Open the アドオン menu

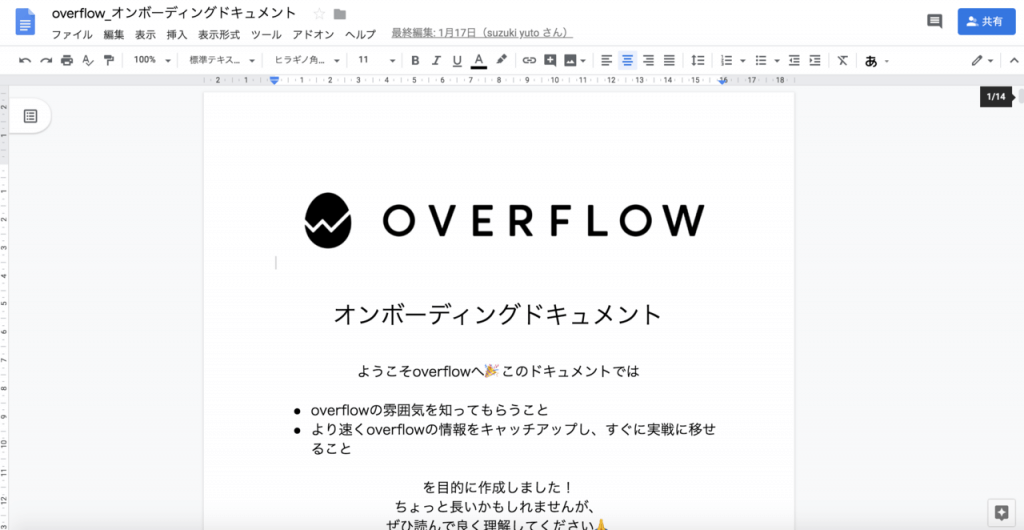(x=313, y=35)
